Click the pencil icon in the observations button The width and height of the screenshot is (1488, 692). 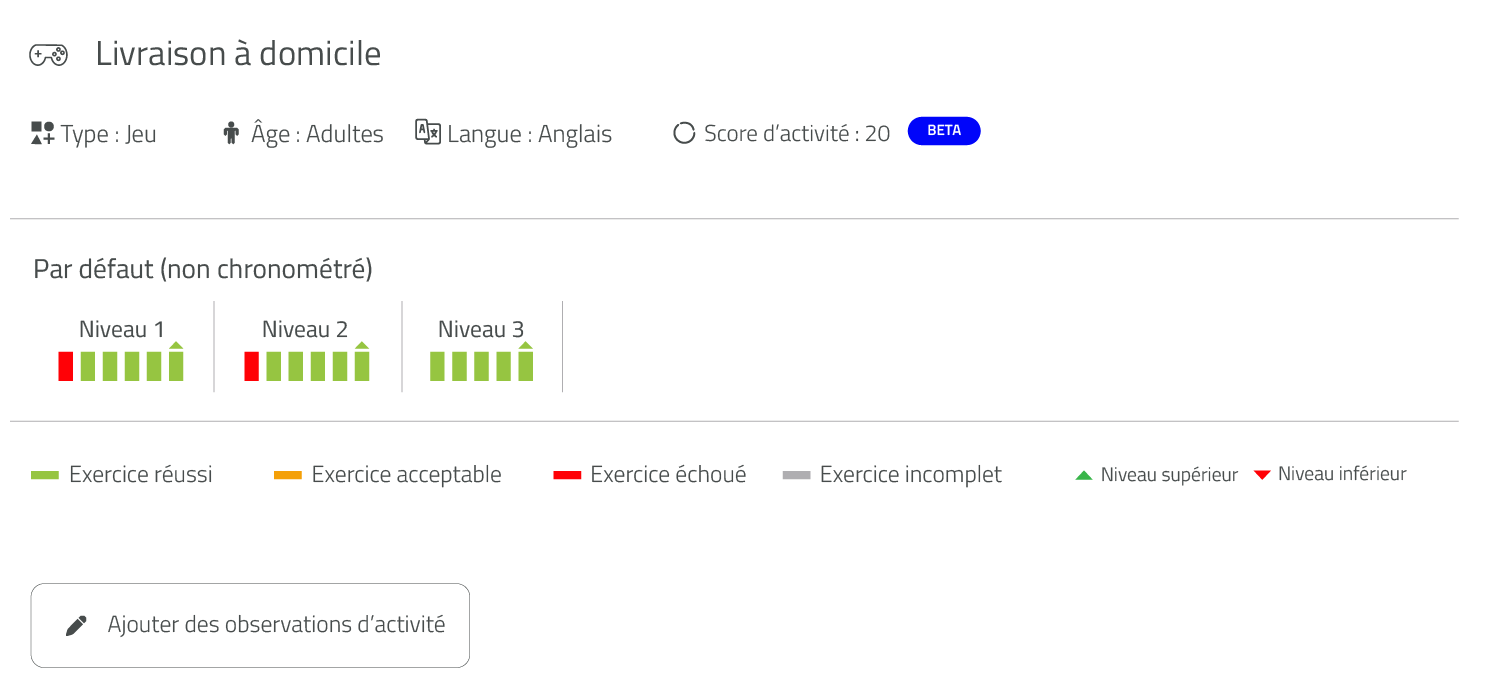tap(76, 626)
